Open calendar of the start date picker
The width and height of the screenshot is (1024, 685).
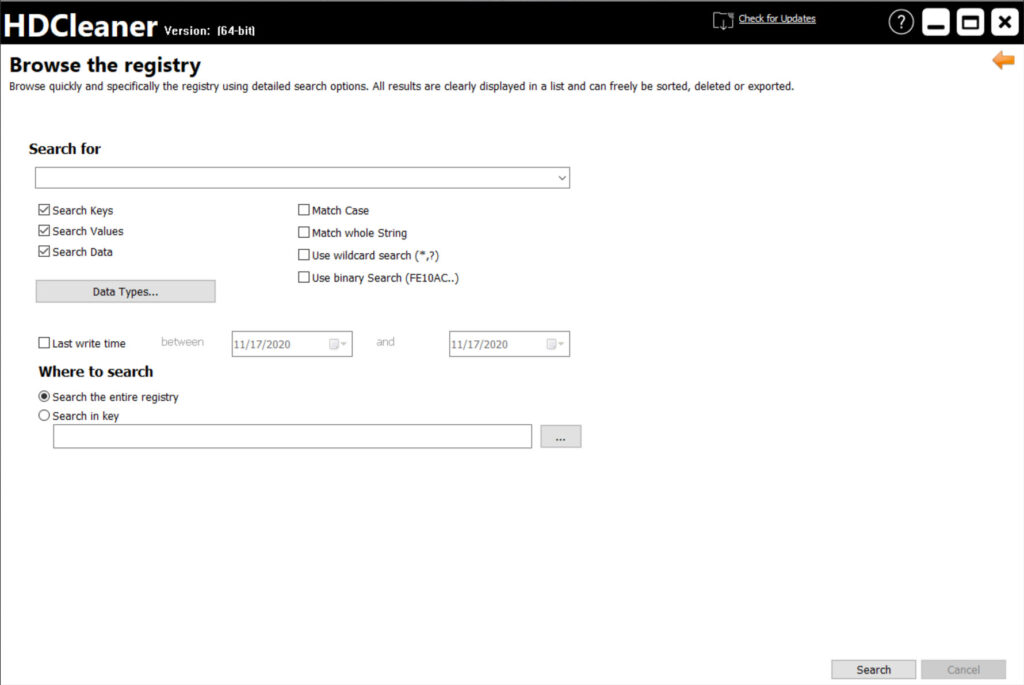[338, 344]
